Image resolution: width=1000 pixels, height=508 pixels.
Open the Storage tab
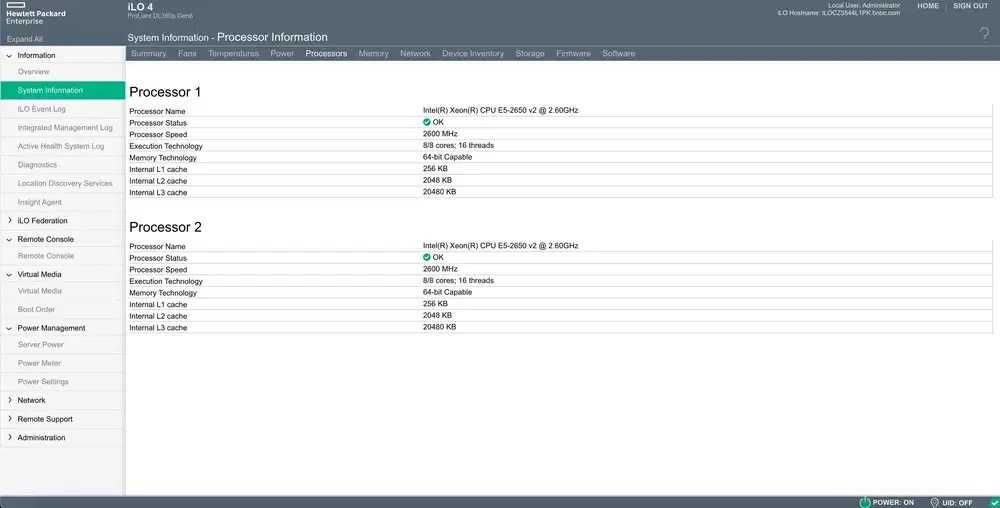[530, 54]
